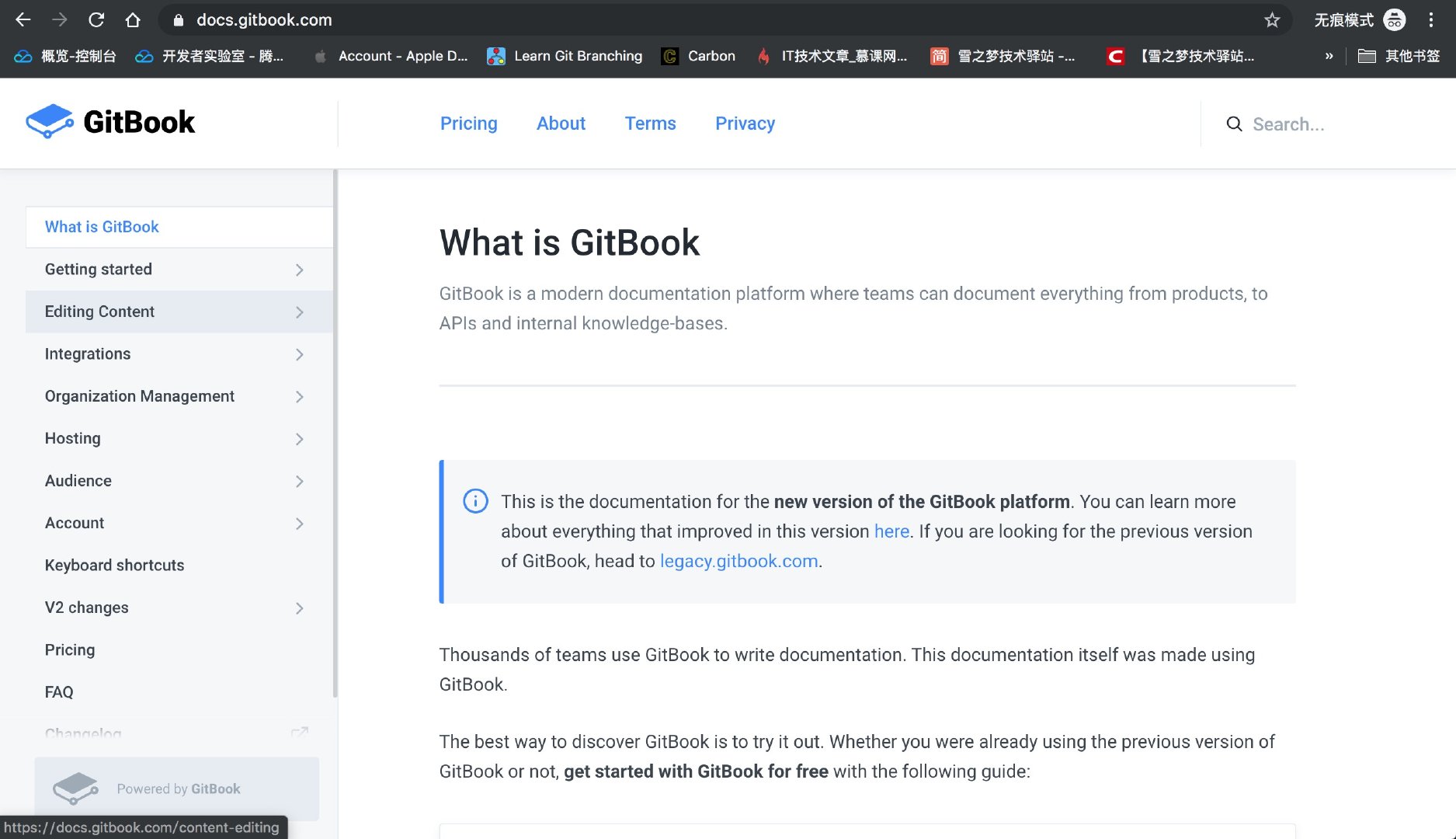
Task: Click the Powered by GitBook badge icon
Action: pyautogui.click(x=76, y=788)
